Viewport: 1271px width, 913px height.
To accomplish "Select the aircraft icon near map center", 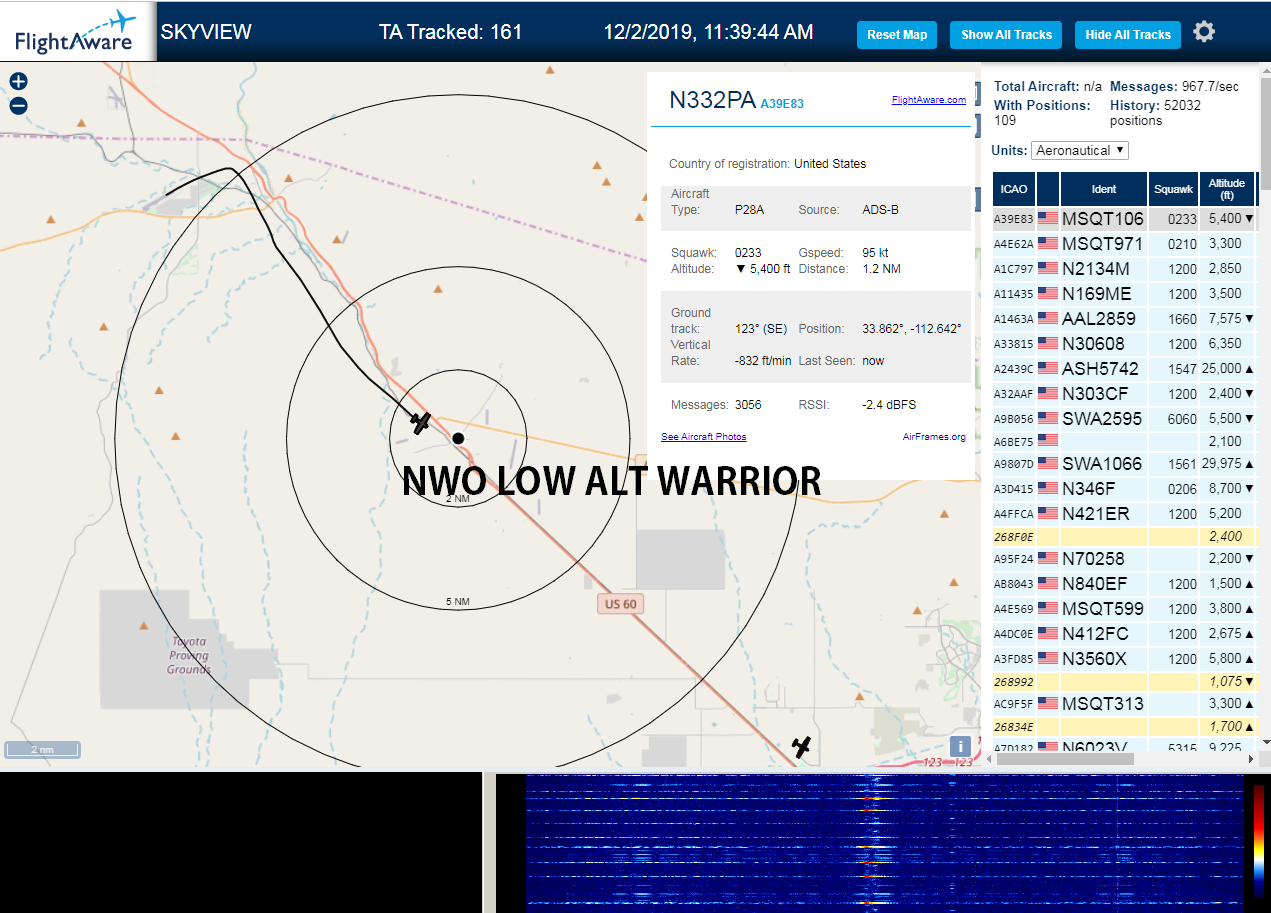I will click(421, 423).
